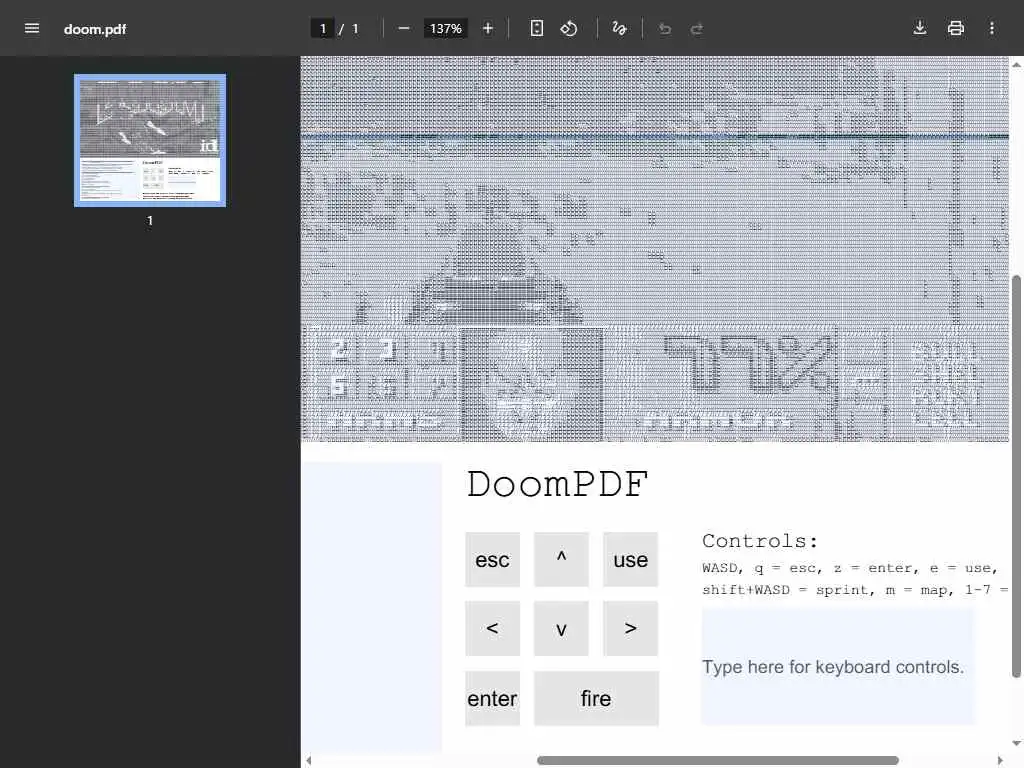
Task: Click the redo arrow icon
Action: (697, 28)
